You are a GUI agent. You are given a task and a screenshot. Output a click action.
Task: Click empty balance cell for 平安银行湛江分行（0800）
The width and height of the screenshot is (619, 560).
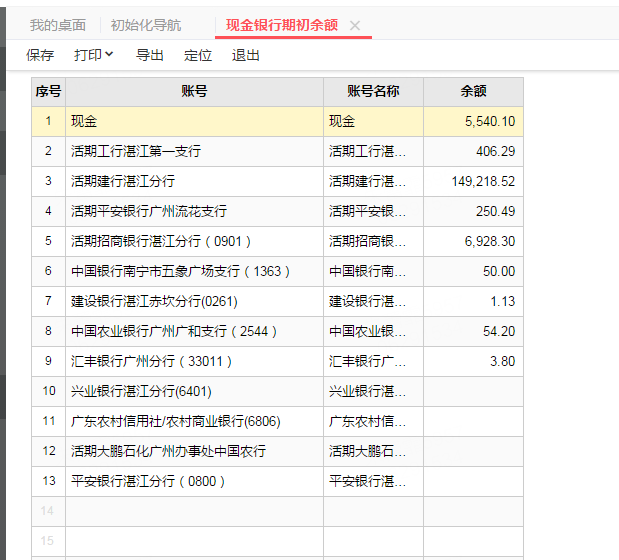tap(473, 481)
